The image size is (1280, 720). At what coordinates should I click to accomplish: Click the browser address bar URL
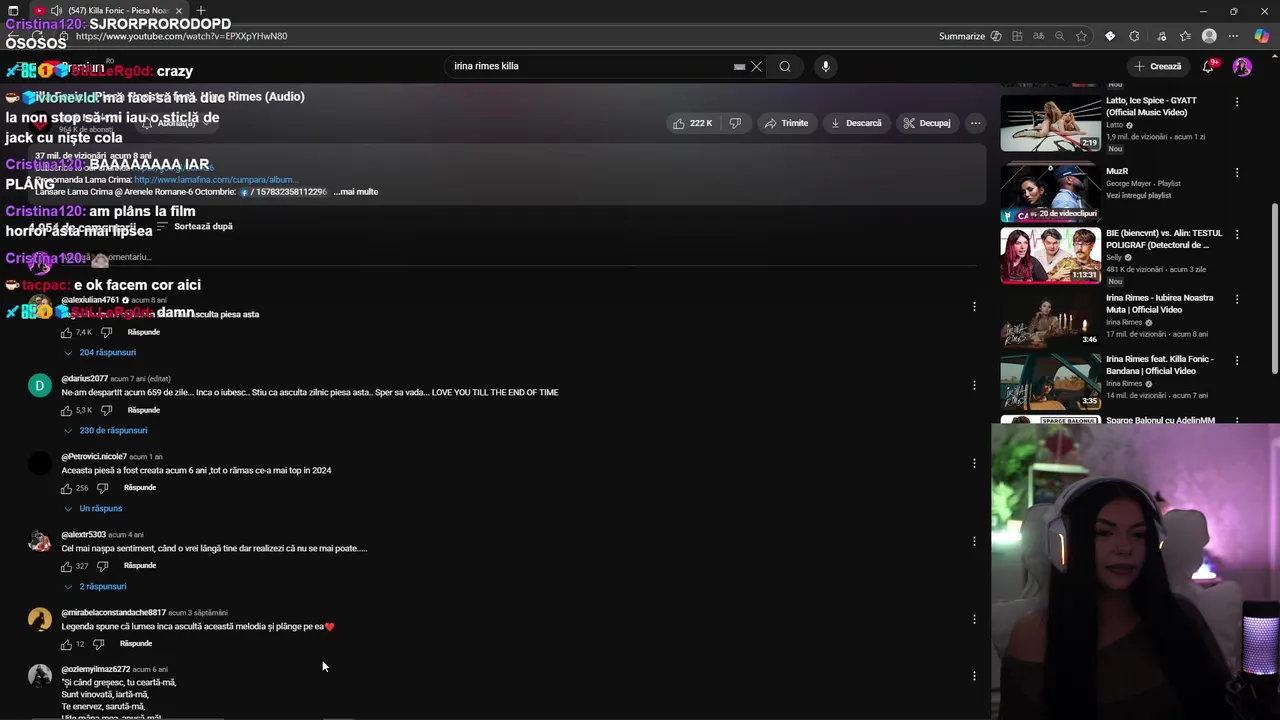pos(181,36)
